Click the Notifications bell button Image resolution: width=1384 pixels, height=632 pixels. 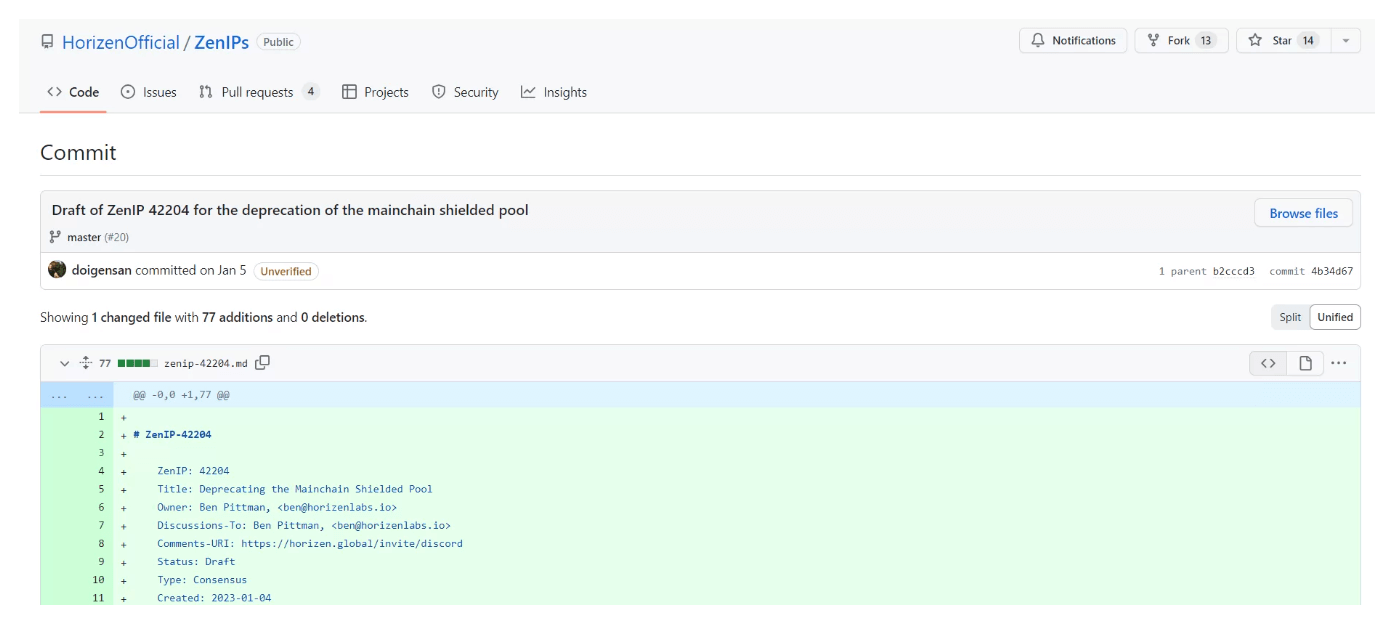(1073, 41)
